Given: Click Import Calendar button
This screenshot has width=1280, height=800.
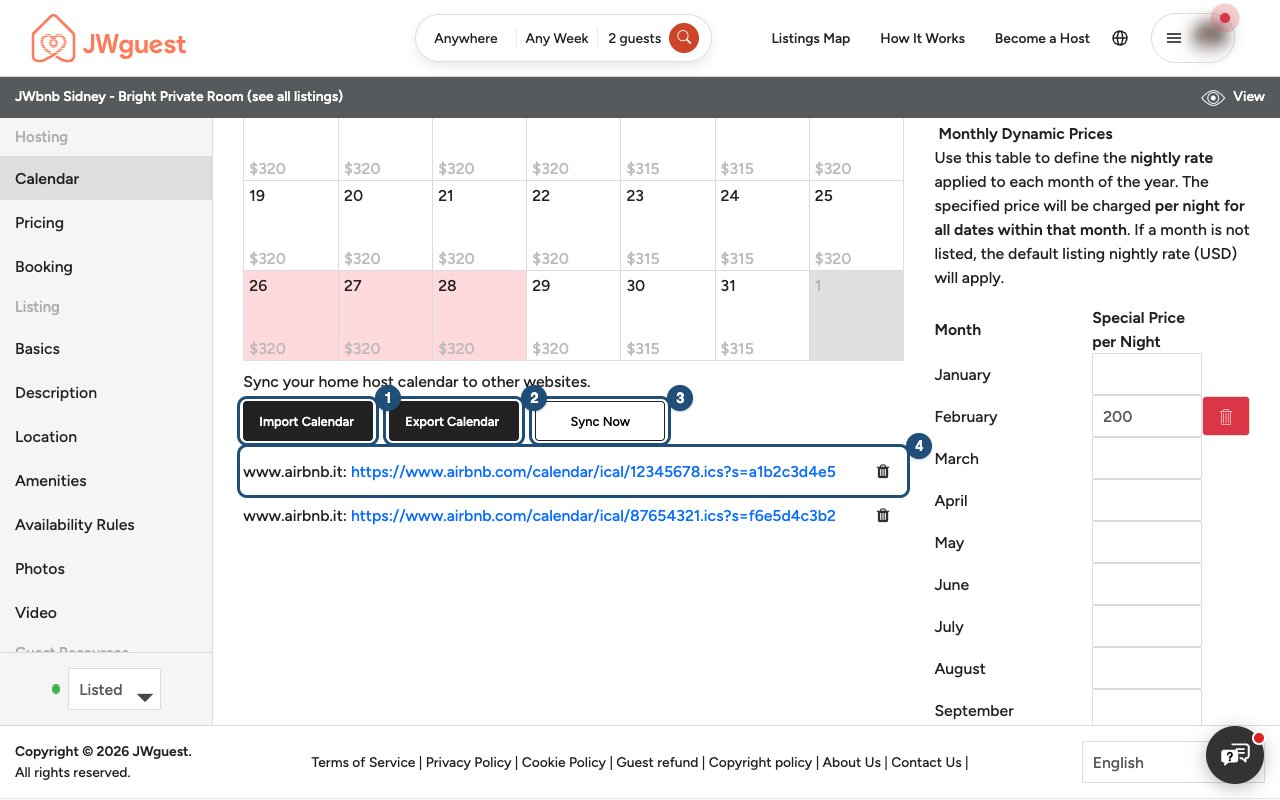Looking at the screenshot, I should [307, 421].
